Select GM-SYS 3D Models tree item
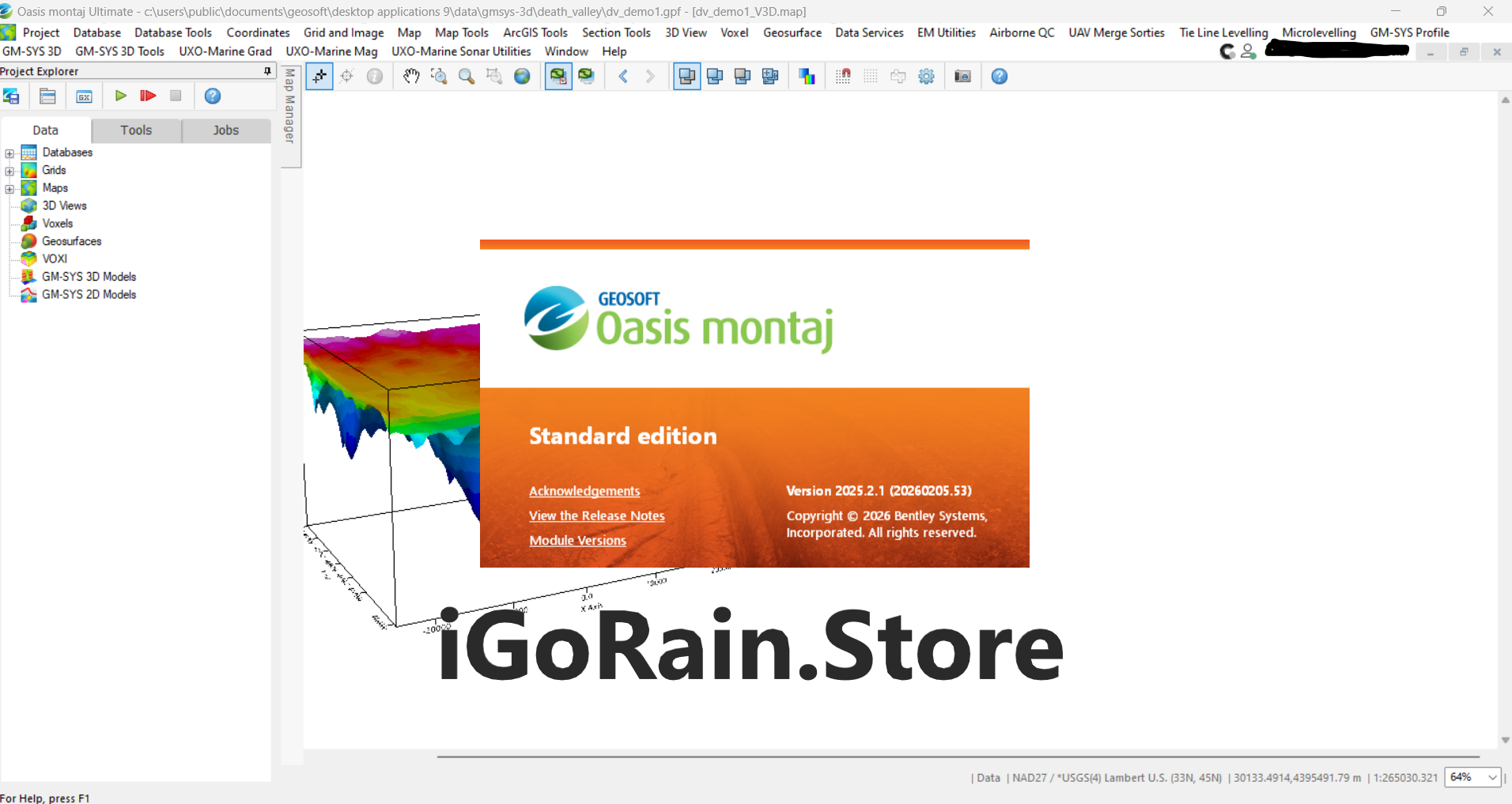 click(x=89, y=277)
